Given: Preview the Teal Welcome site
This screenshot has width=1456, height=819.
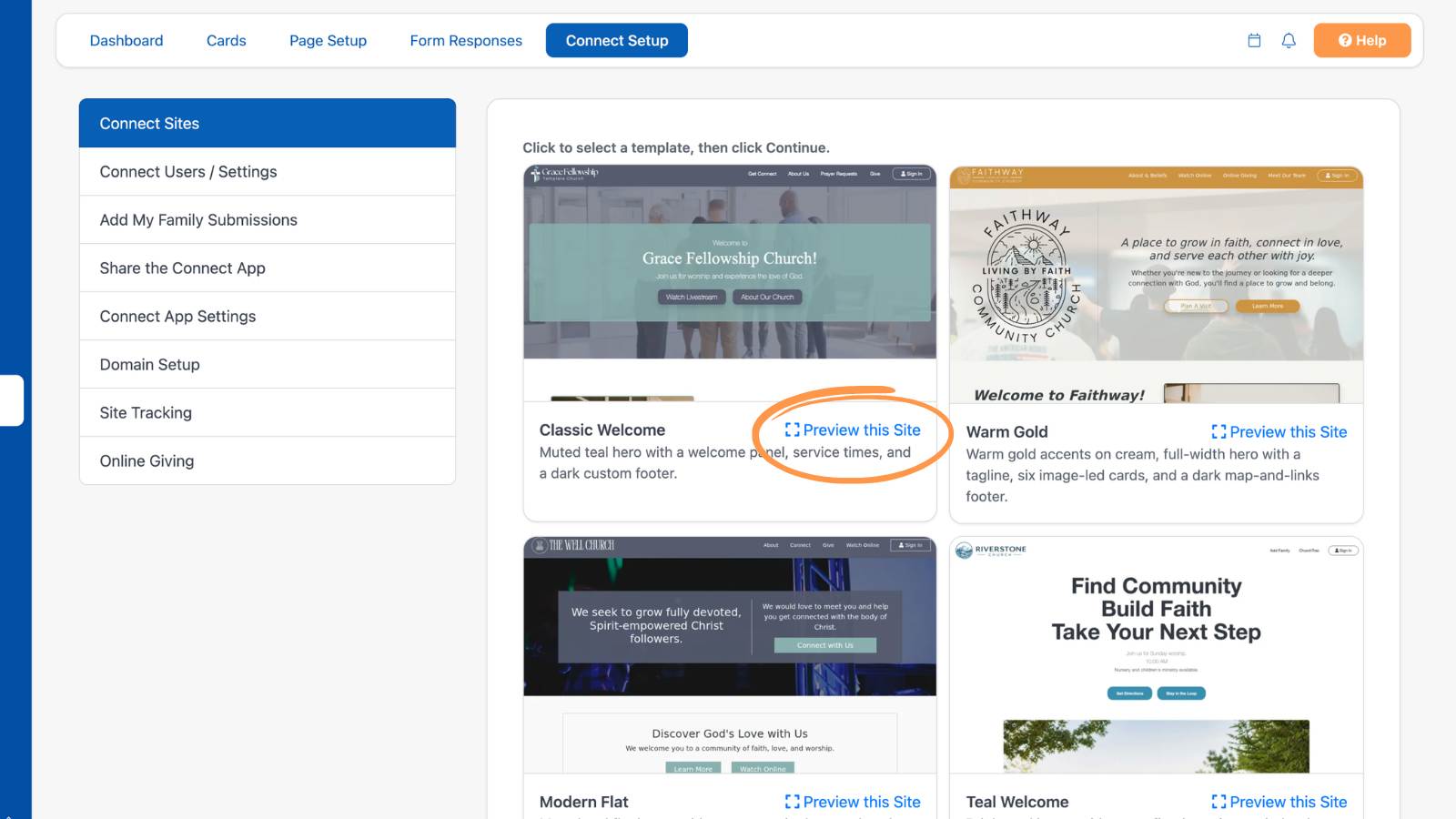Looking at the screenshot, I should click(x=1279, y=802).
